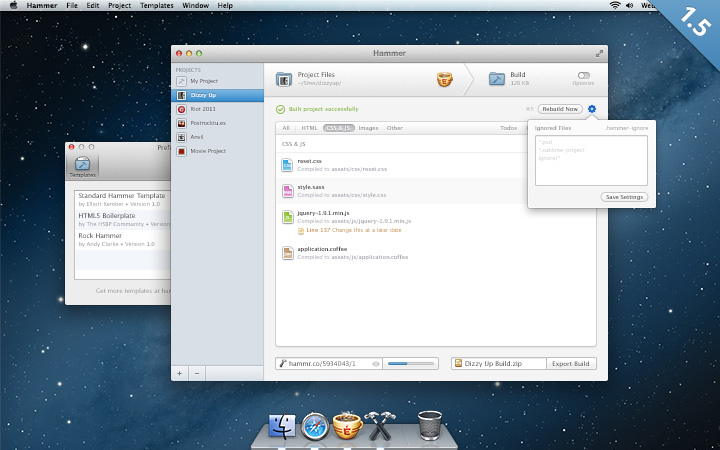Open the Window menu

(x=196, y=6)
